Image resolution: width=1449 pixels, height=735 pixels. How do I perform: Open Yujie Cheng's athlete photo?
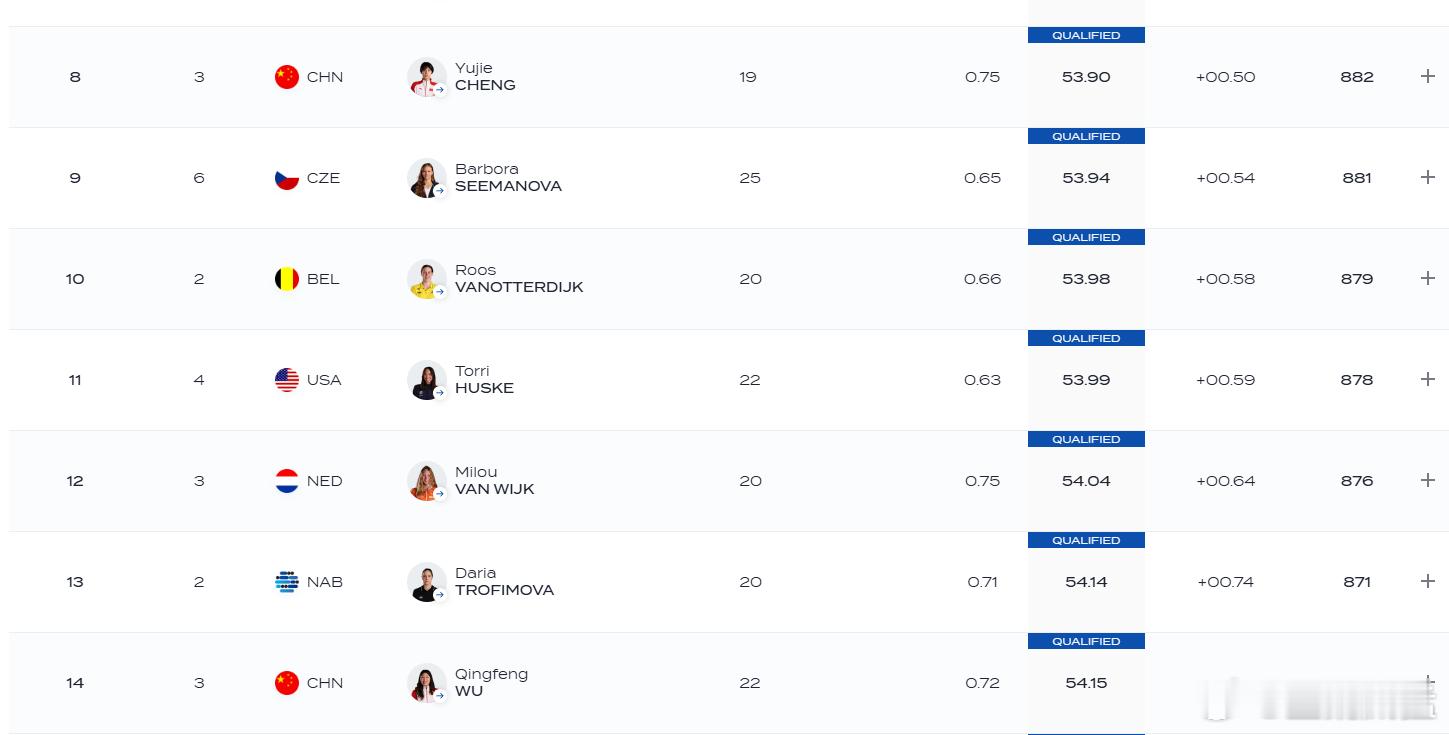[x=427, y=77]
